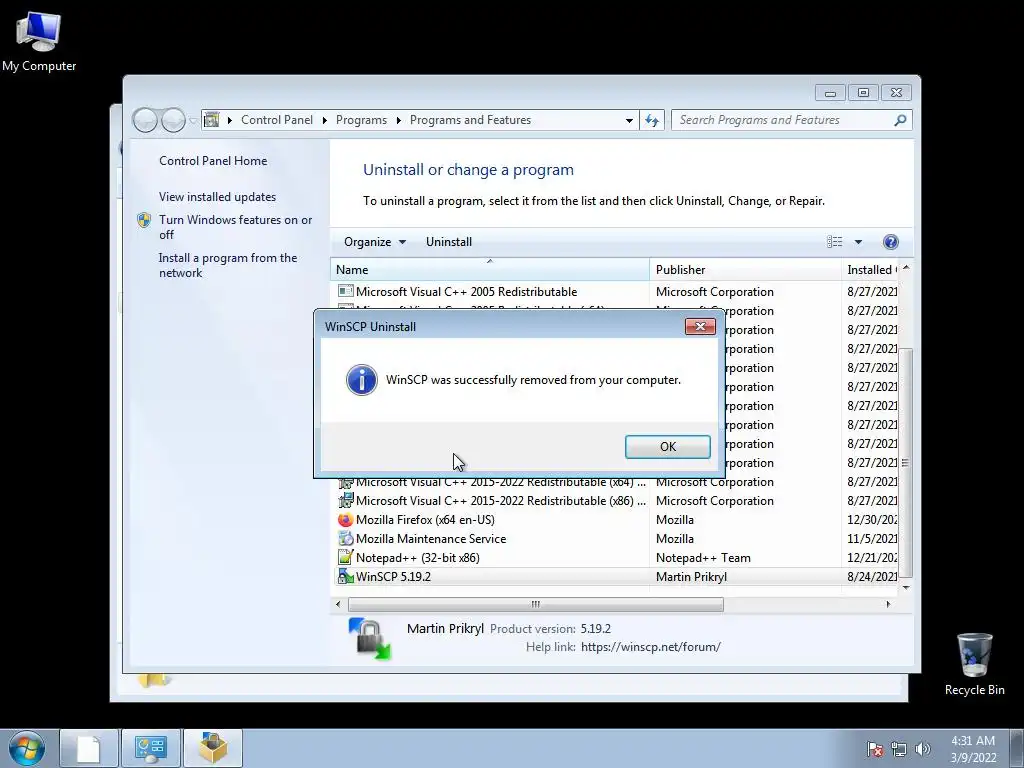
Task: Click the winscp.net/forum help link text
Action: coord(650,647)
